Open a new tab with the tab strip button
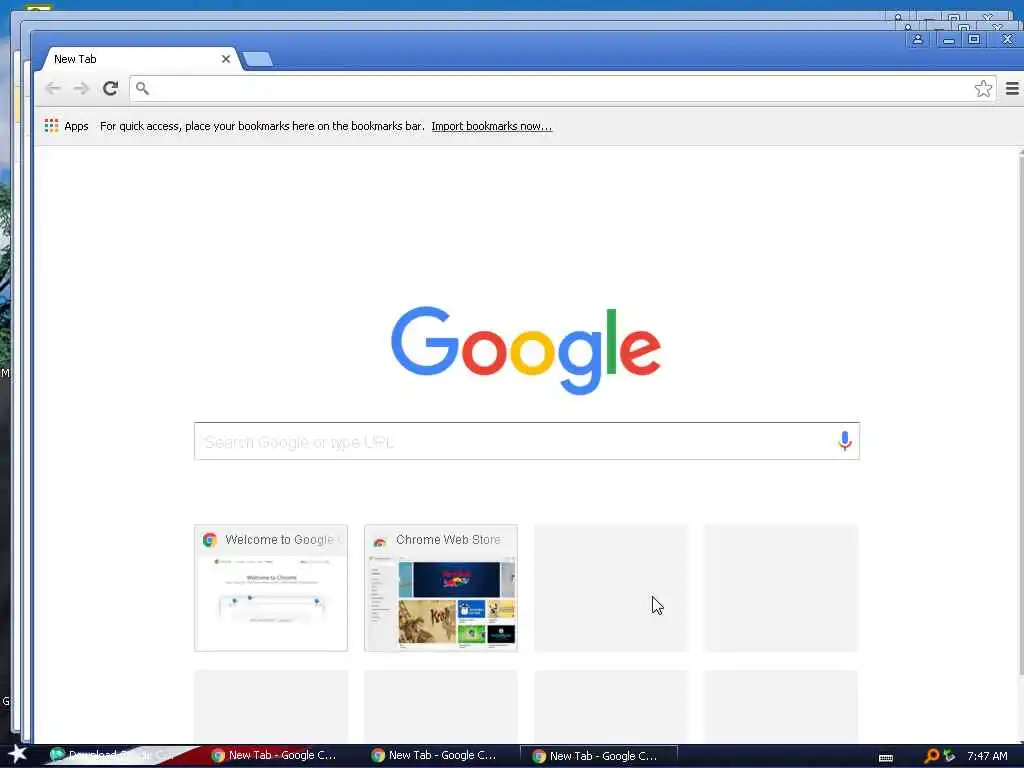1024x768 pixels. (x=257, y=59)
